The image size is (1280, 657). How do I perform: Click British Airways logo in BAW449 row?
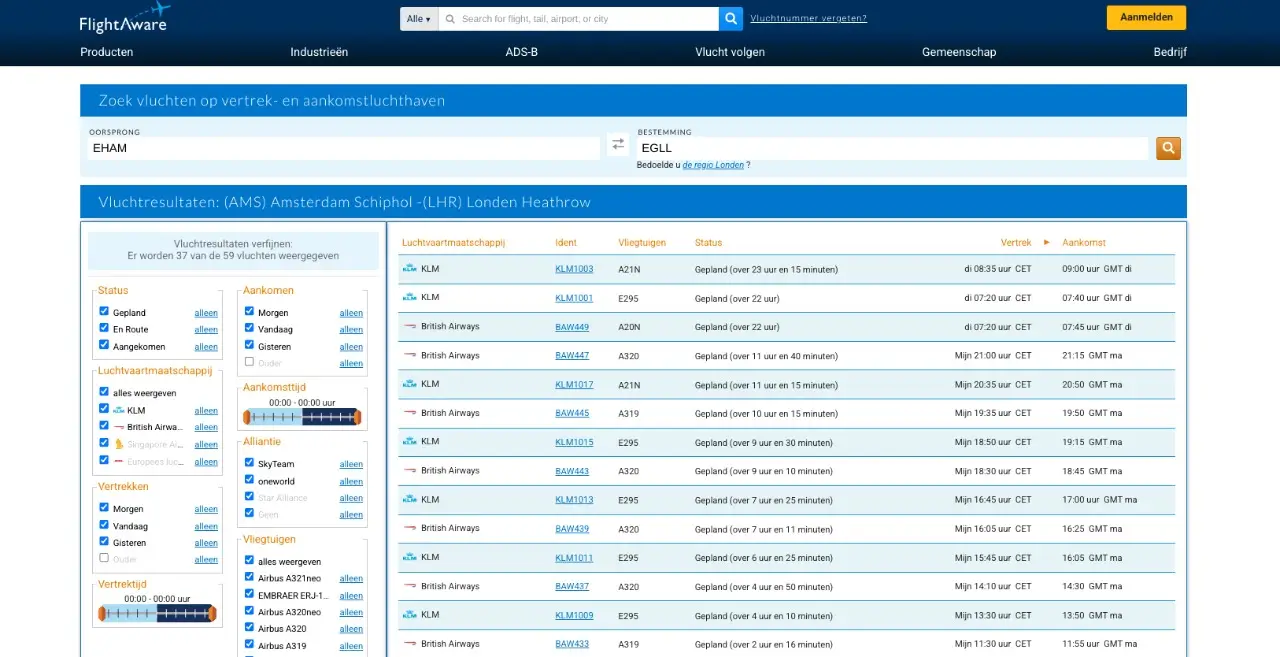pos(409,327)
